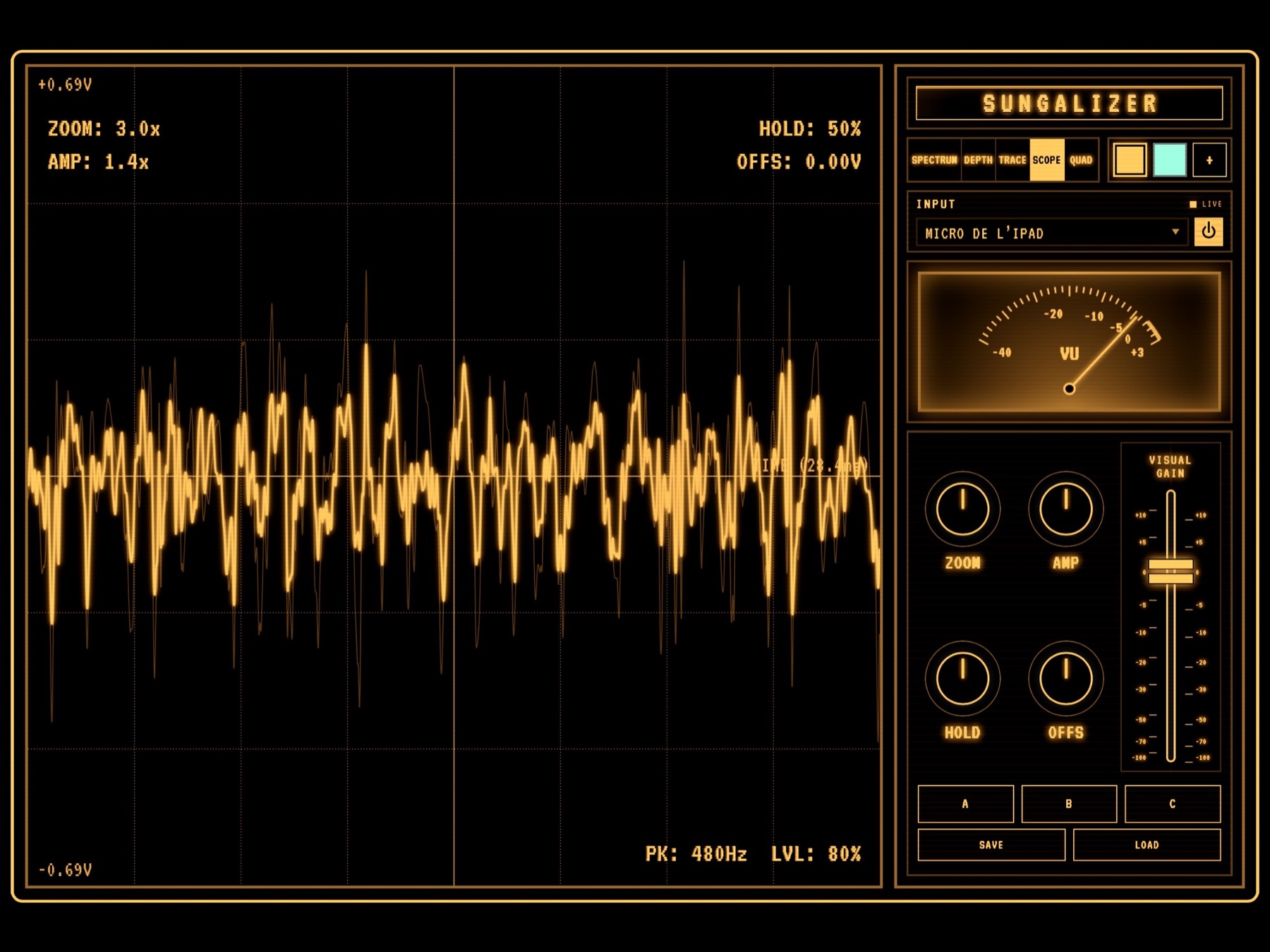The width and height of the screenshot is (1270, 952).
Task: Click the ZOOM: 3.0x readout
Action: (104, 129)
